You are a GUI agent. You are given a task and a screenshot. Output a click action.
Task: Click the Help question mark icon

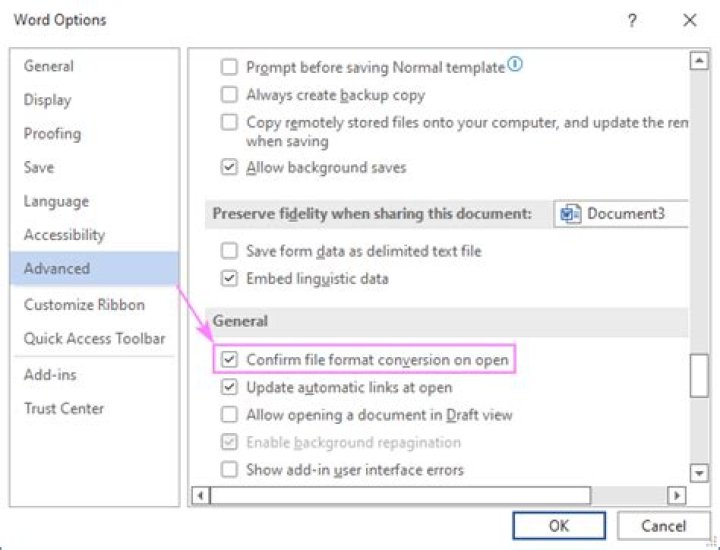pyautogui.click(x=632, y=20)
